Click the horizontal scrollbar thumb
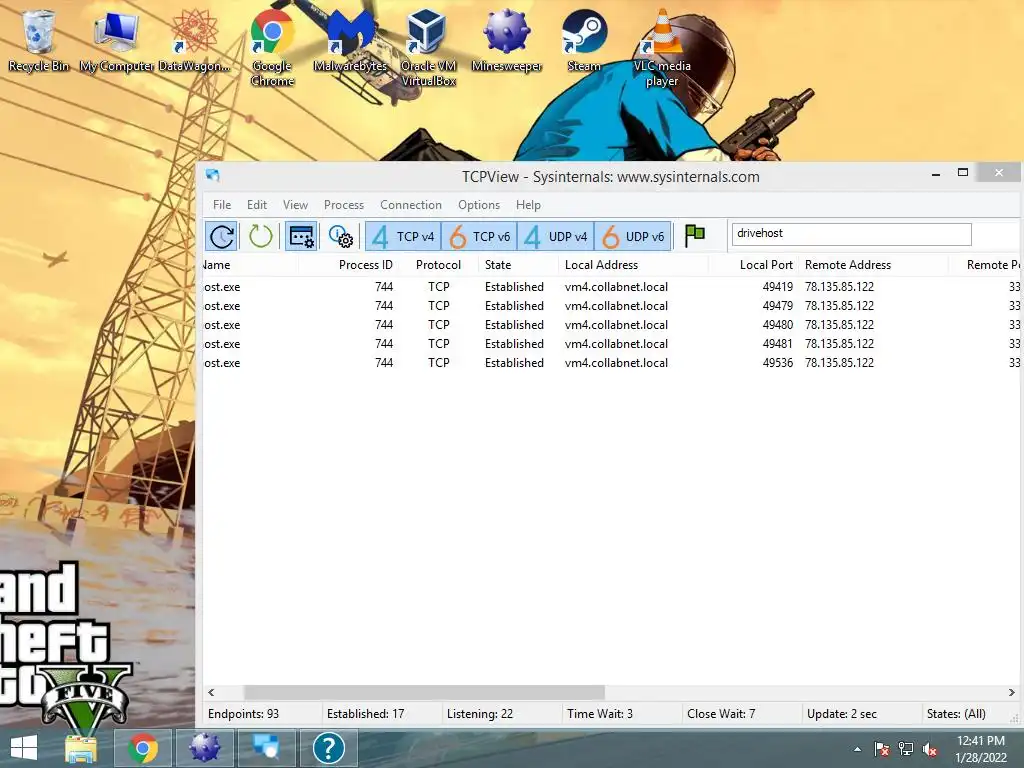 424,692
